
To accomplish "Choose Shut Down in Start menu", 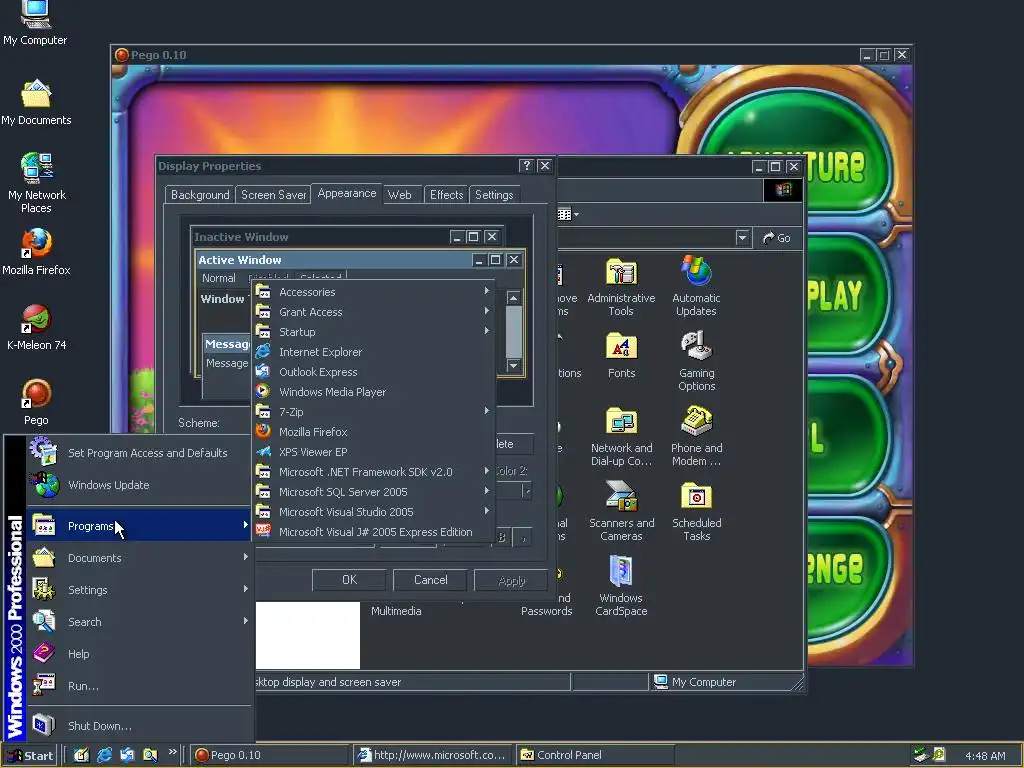I will (x=139, y=726).
